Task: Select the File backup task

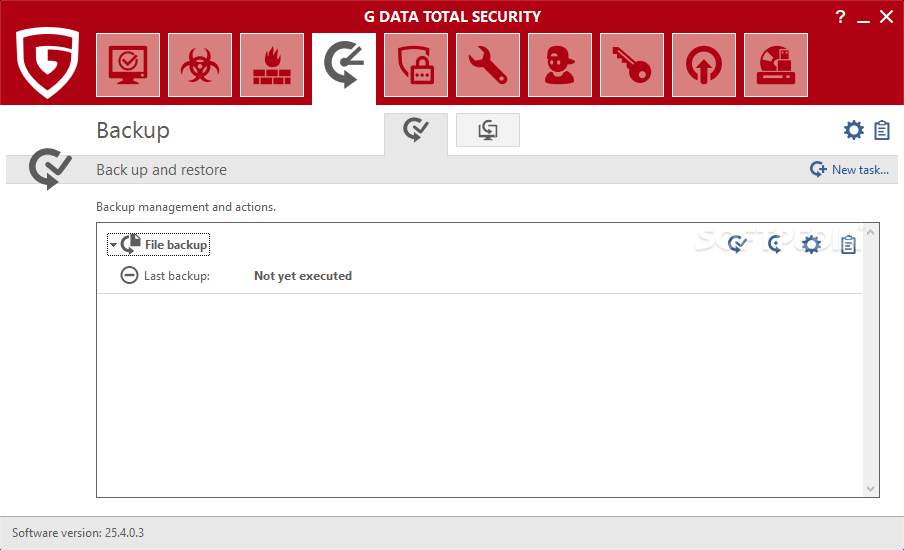Action: point(159,244)
